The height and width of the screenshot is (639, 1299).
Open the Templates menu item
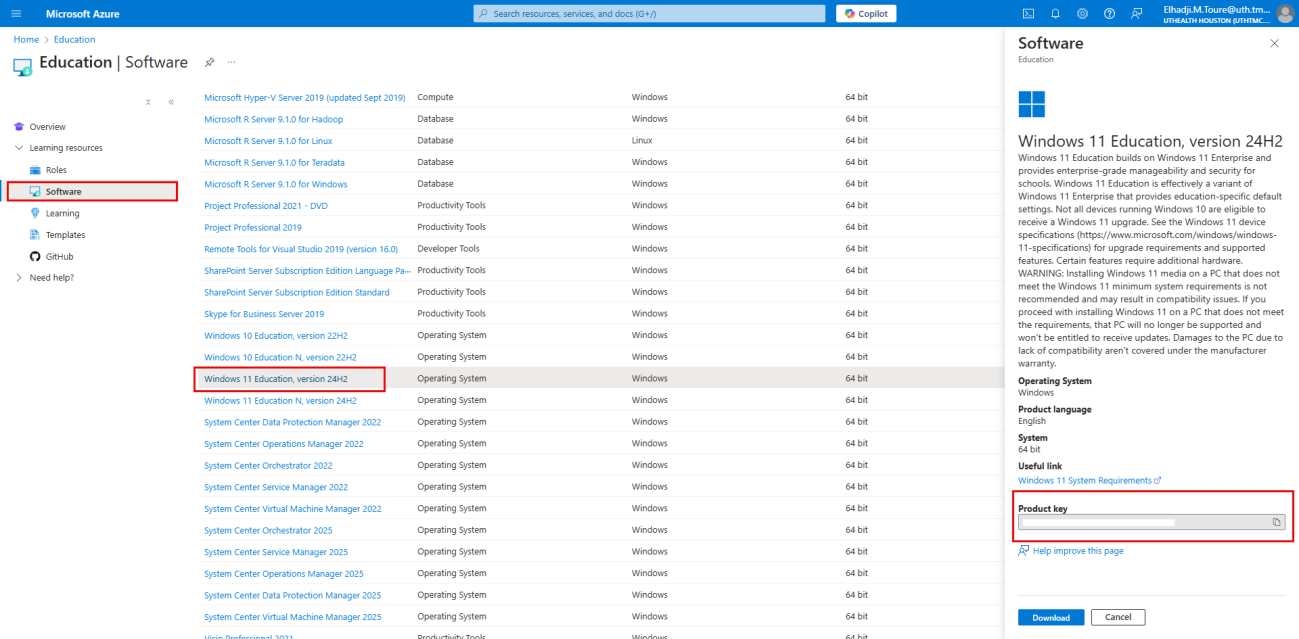(x=65, y=235)
